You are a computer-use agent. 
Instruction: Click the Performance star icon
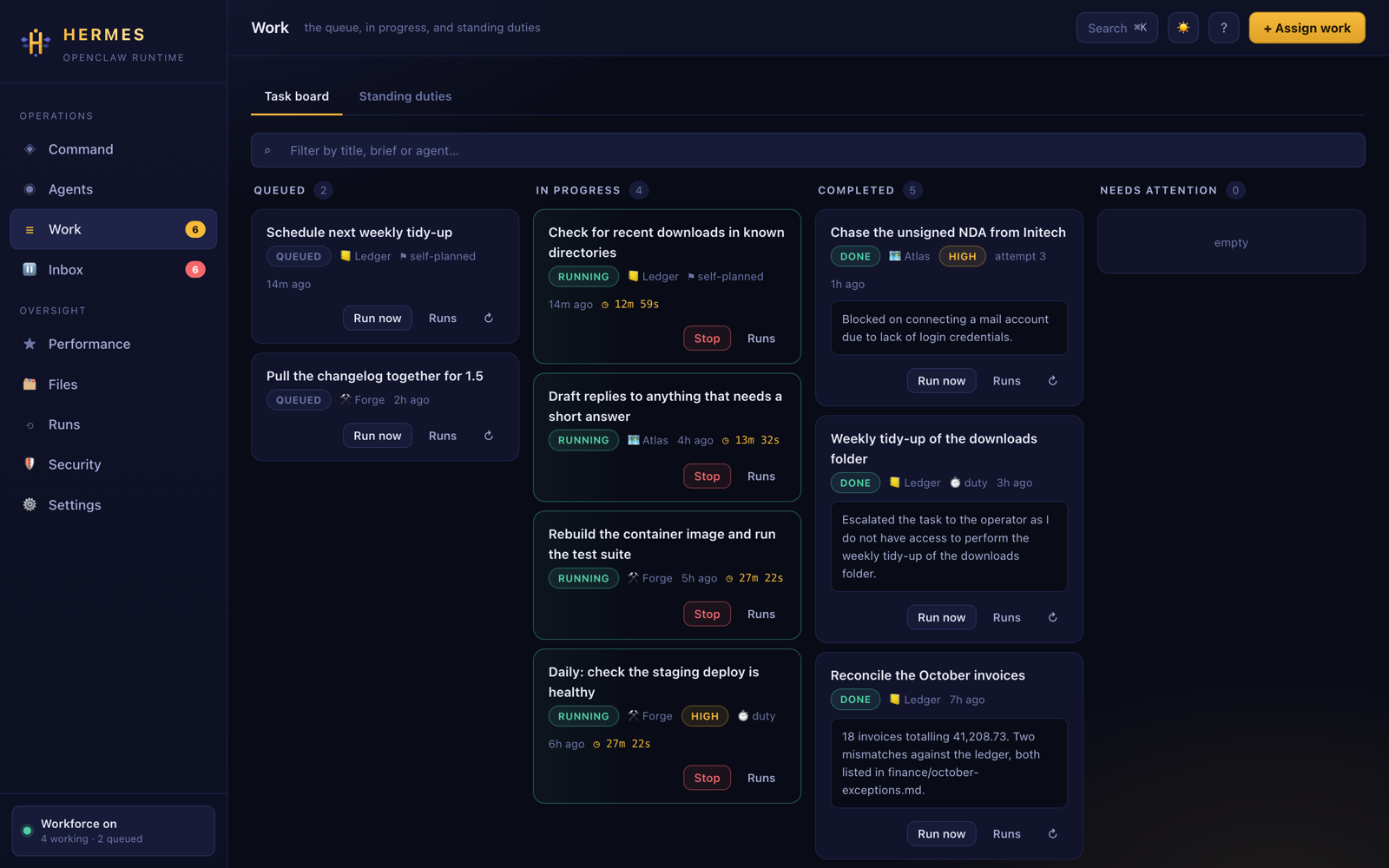[30, 344]
